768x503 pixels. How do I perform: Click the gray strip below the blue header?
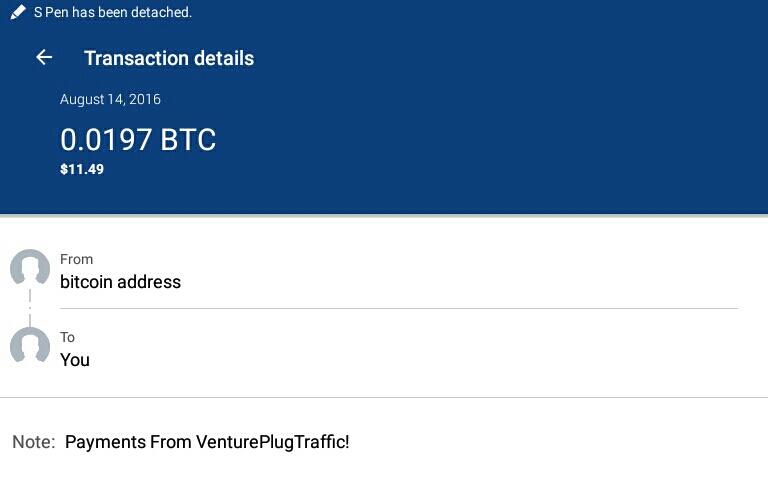[x=384, y=215]
